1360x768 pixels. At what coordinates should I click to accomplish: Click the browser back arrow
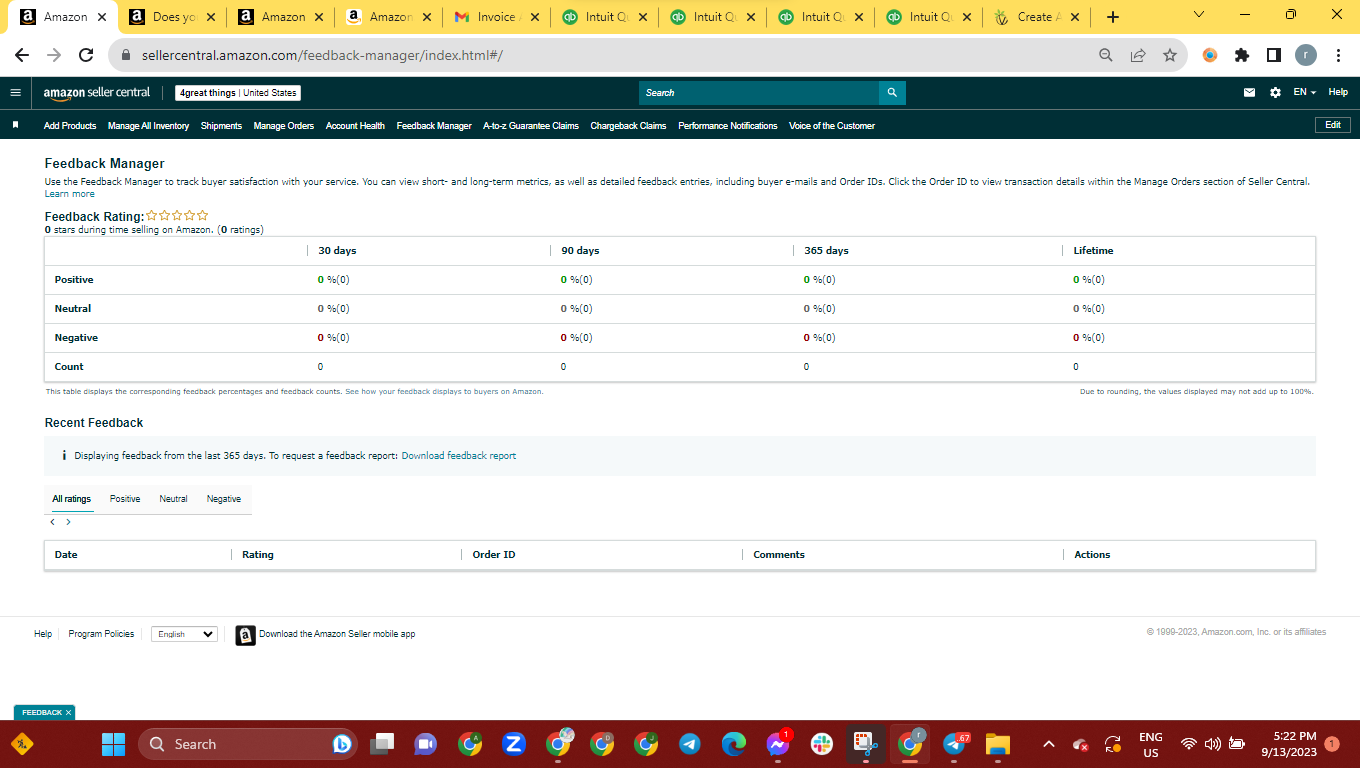[x=22, y=55]
